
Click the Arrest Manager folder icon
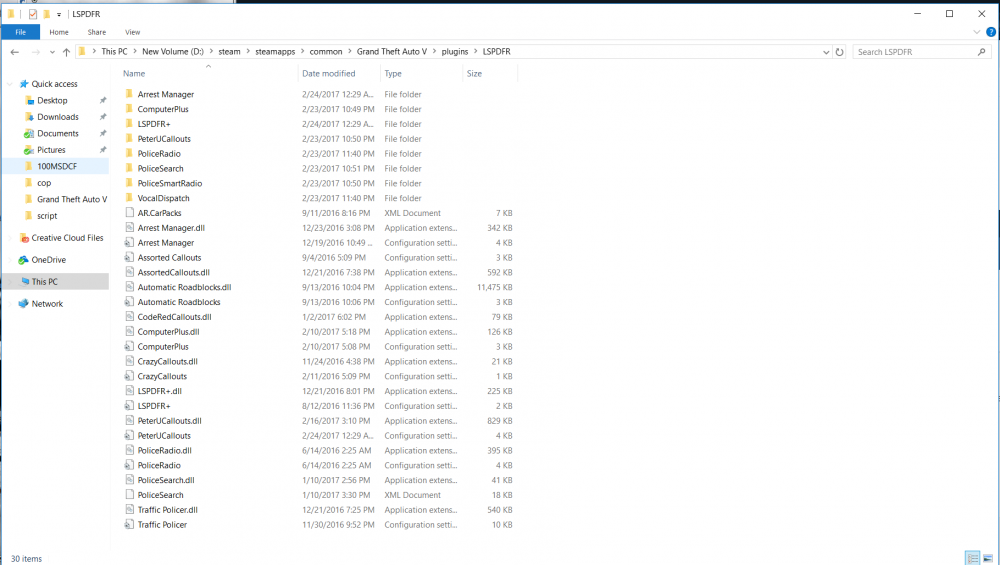coord(129,94)
